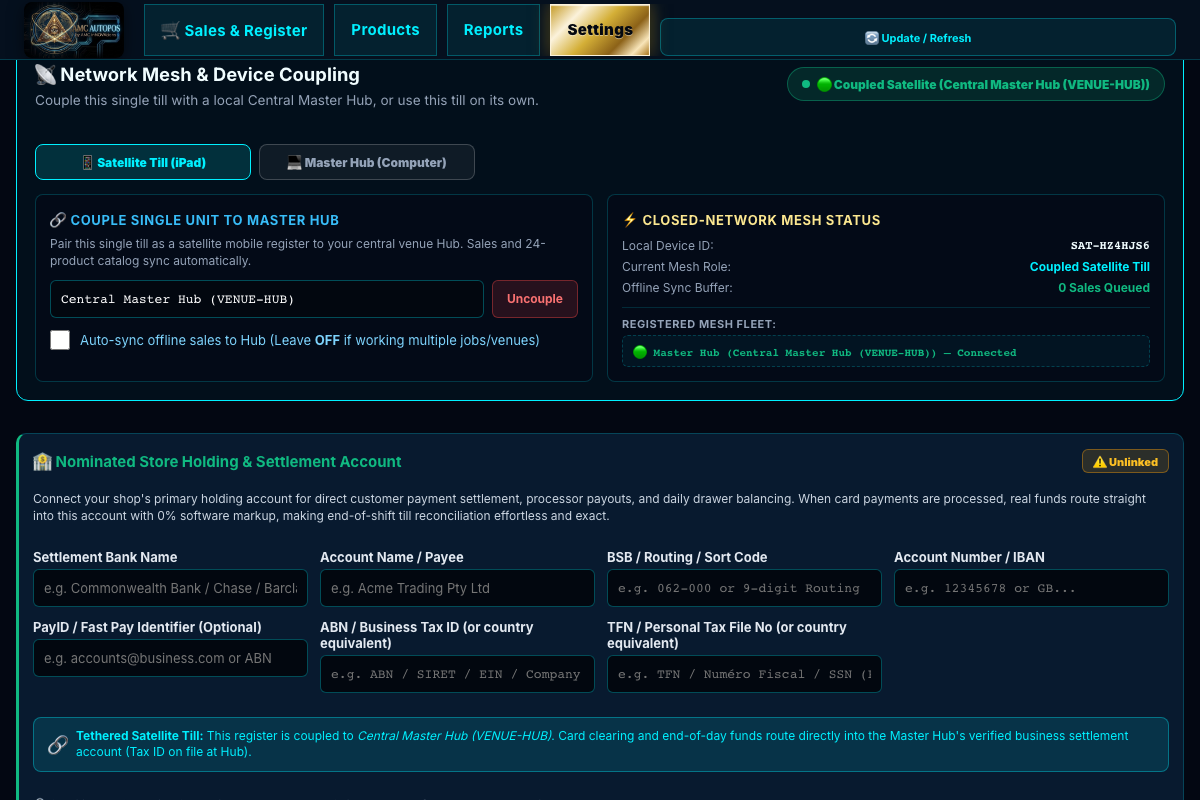
Task: Switch to Master Hub (Computer) mode
Action: point(367,162)
